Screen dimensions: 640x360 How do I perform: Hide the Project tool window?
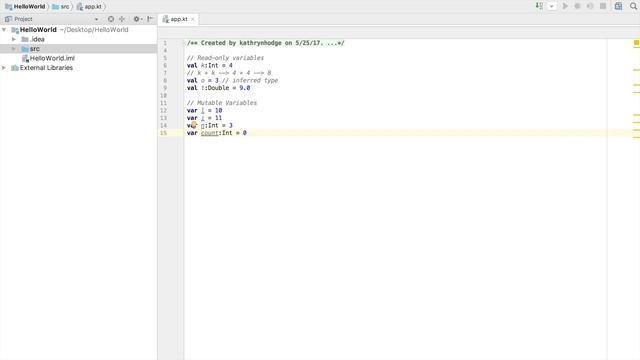click(150, 19)
